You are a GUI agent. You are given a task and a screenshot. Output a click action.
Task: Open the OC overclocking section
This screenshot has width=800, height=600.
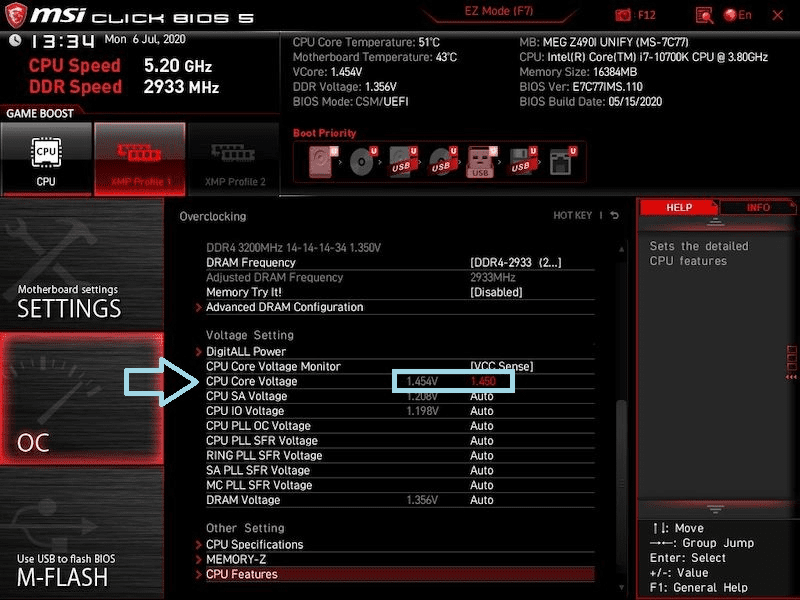tap(82, 398)
